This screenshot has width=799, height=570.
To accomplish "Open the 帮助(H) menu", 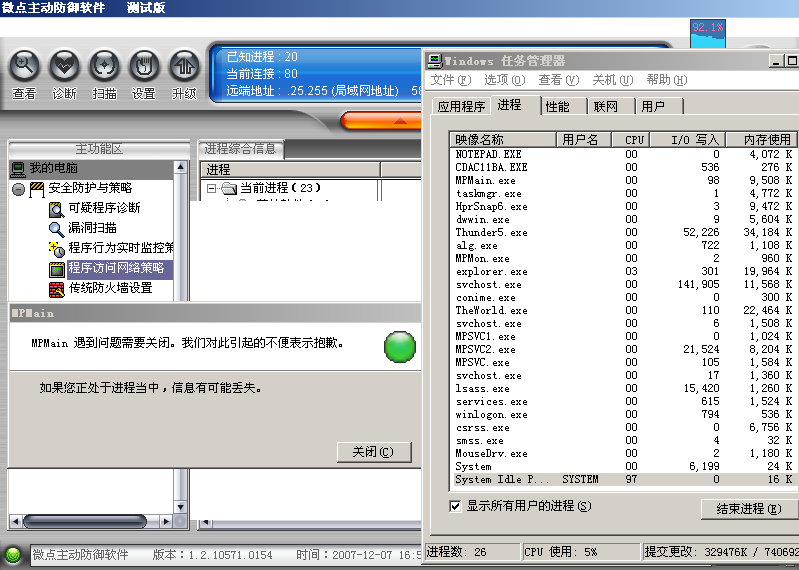I will (x=667, y=80).
